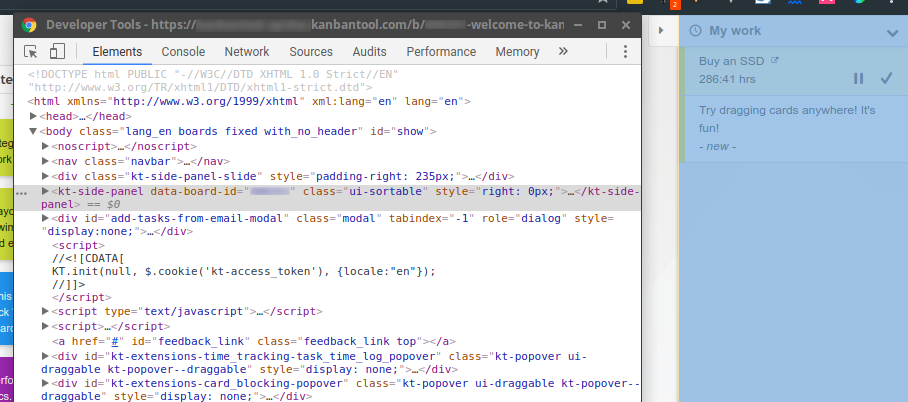Collapse the body element node
The width and height of the screenshot is (908, 402).
(x=34, y=131)
